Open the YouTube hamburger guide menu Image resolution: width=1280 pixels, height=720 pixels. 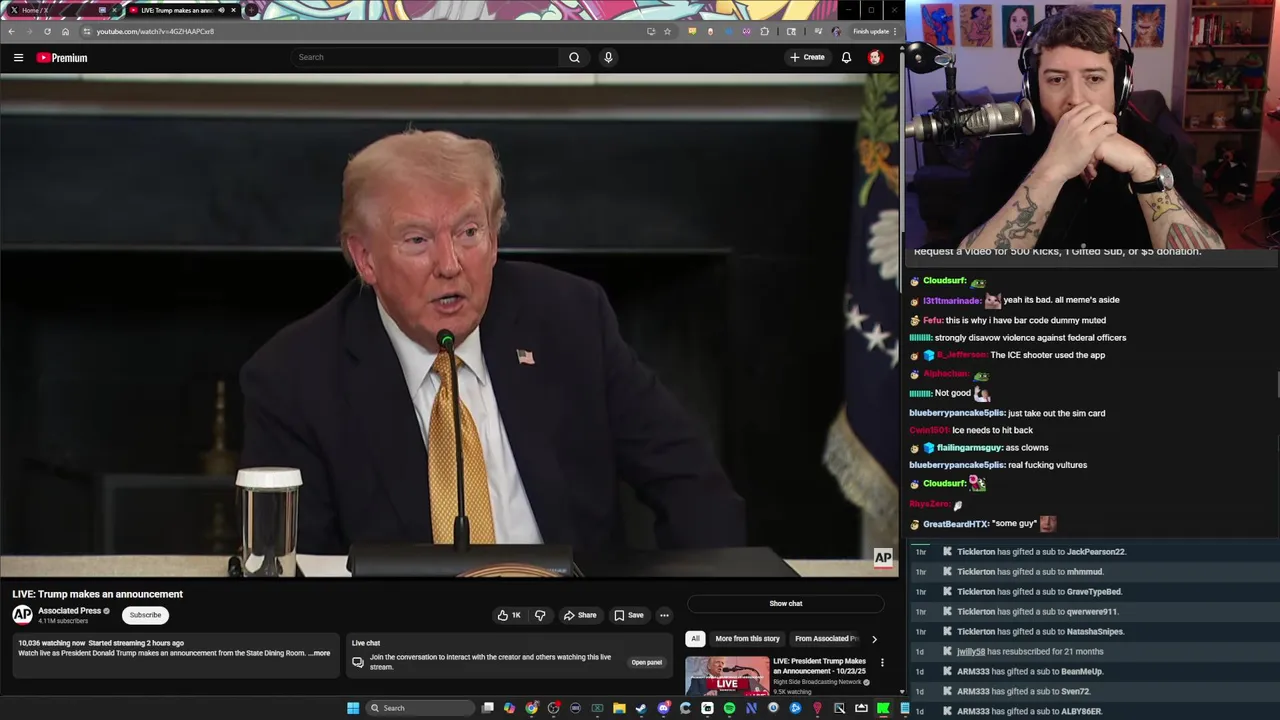pyautogui.click(x=18, y=58)
